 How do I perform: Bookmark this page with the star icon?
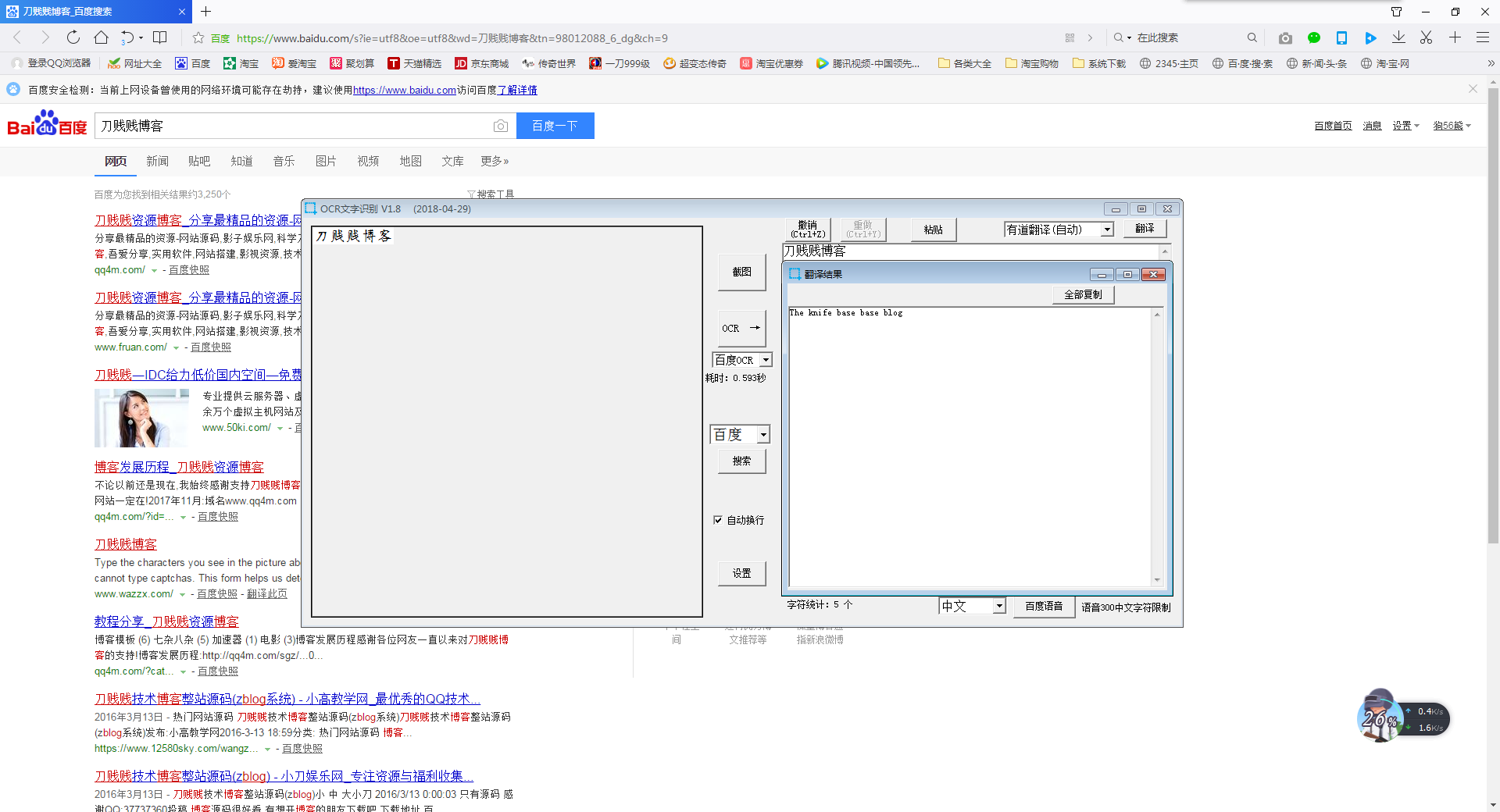click(x=198, y=37)
